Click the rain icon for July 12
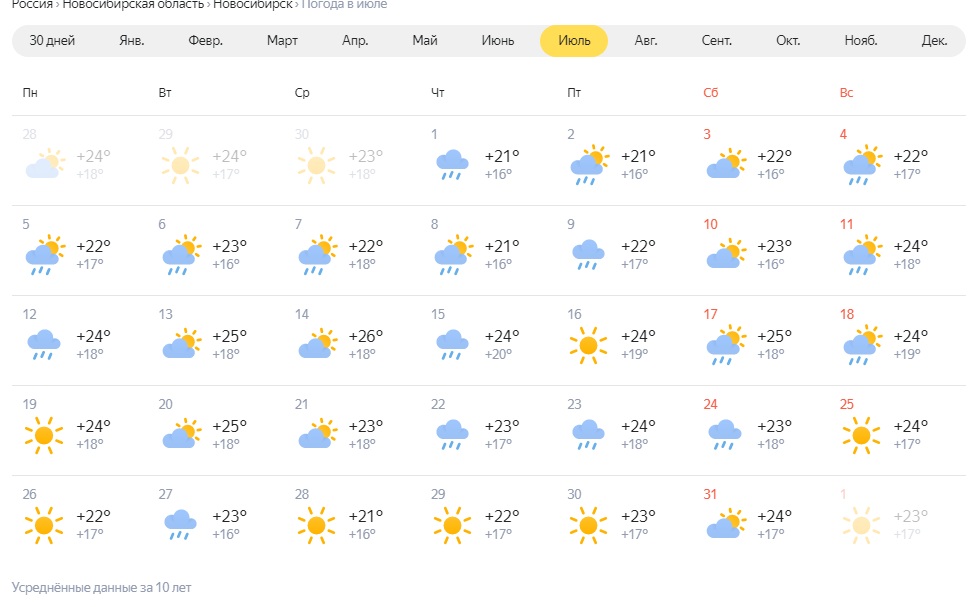 click(44, 344)
